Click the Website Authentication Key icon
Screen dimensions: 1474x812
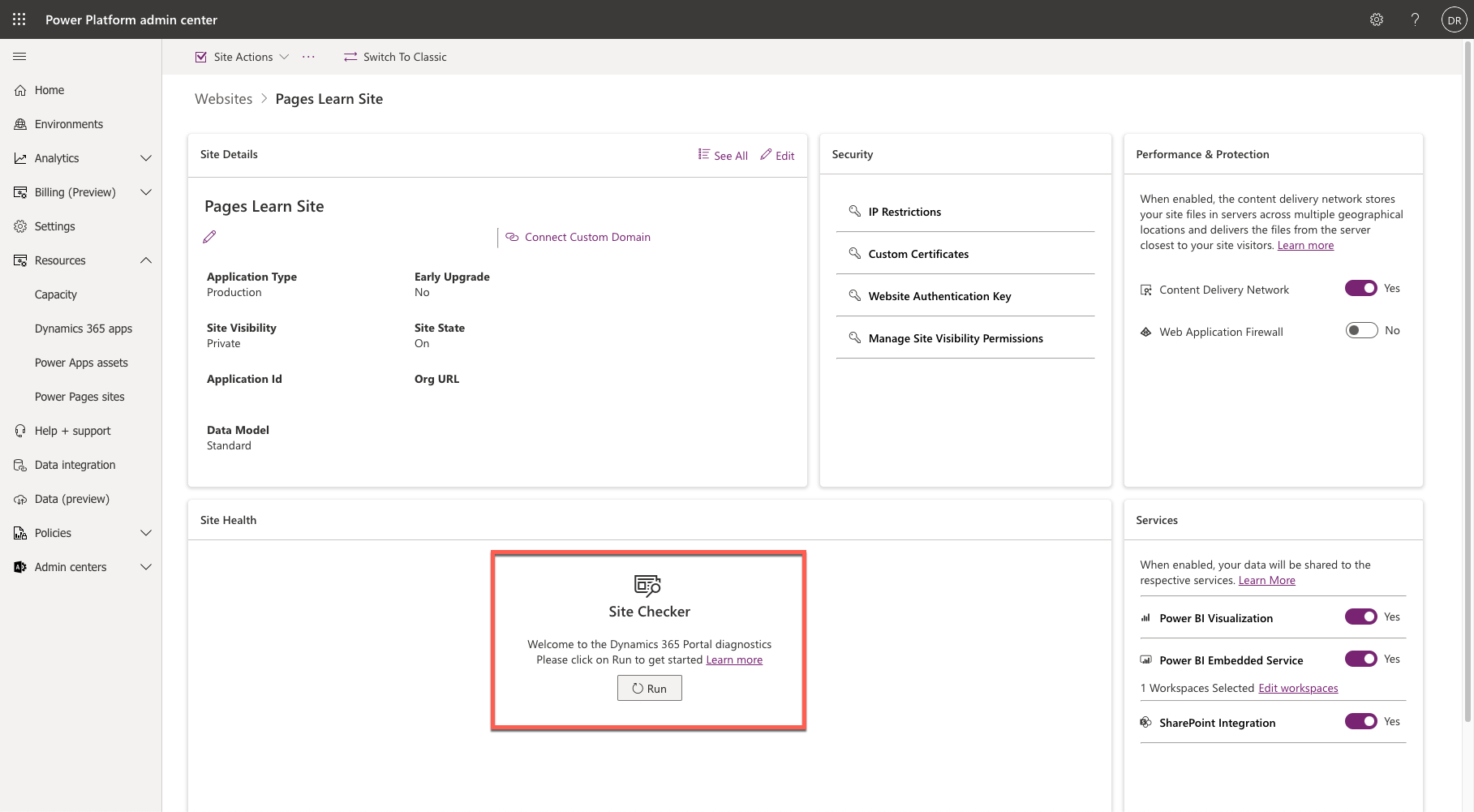854,295
